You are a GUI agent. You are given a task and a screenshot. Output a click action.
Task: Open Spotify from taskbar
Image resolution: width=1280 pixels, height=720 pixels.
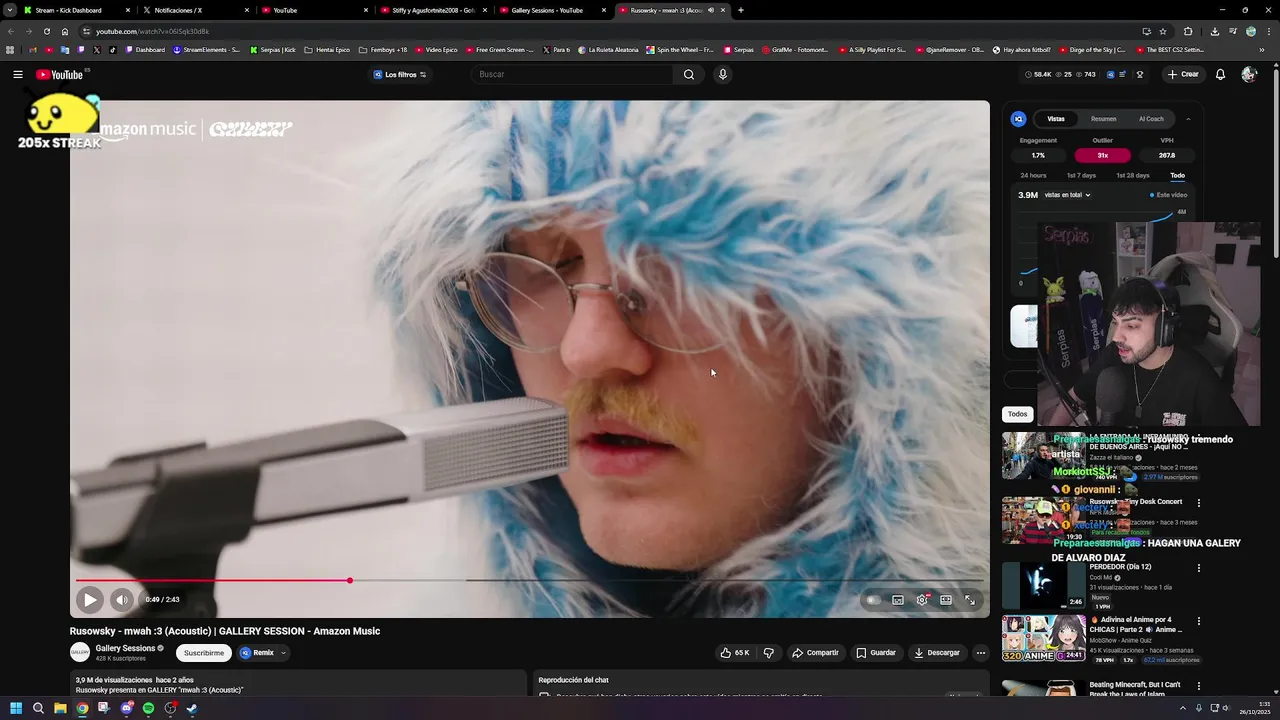coord(148,708)
